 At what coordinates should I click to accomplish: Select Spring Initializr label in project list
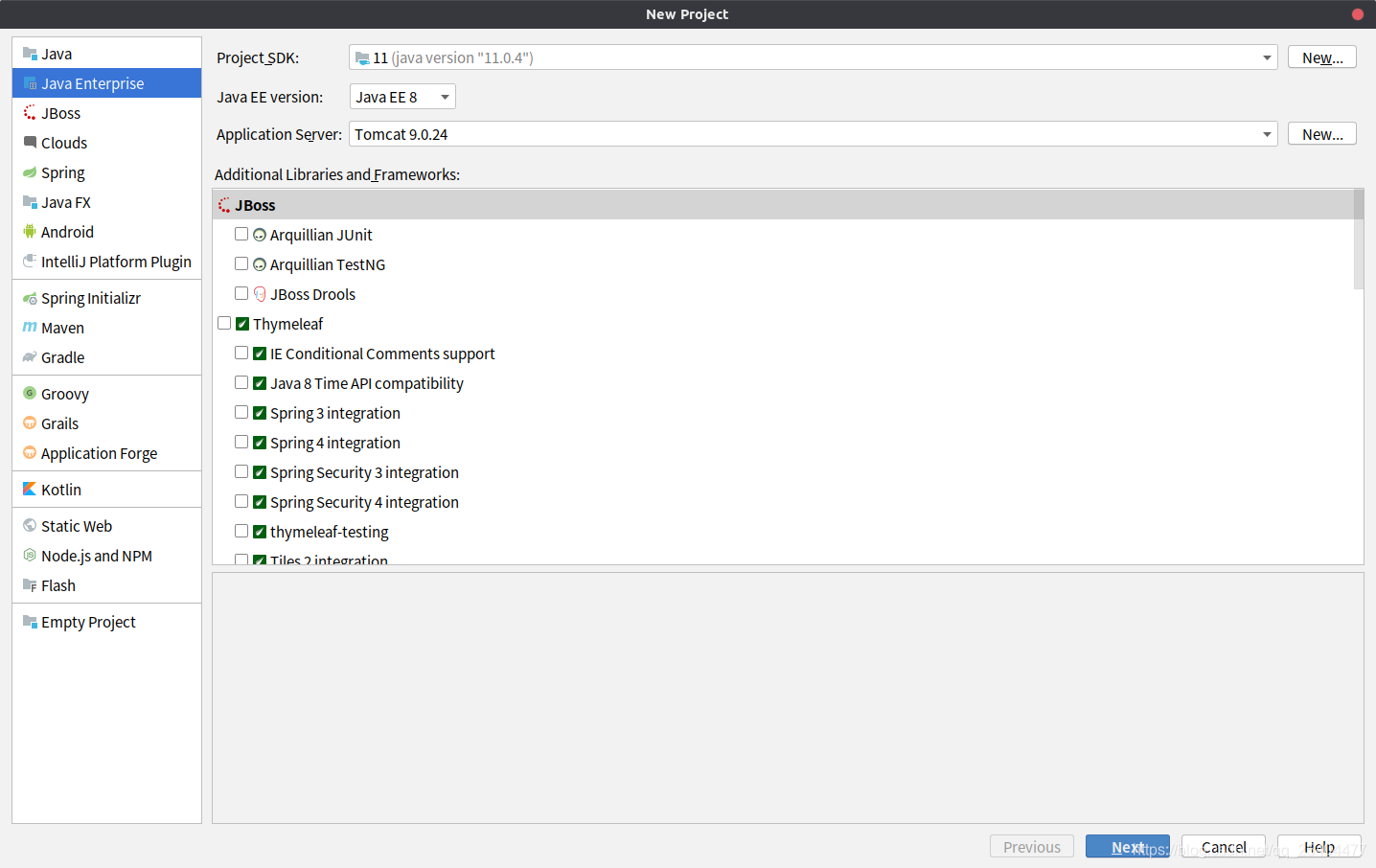click(91, 298)
